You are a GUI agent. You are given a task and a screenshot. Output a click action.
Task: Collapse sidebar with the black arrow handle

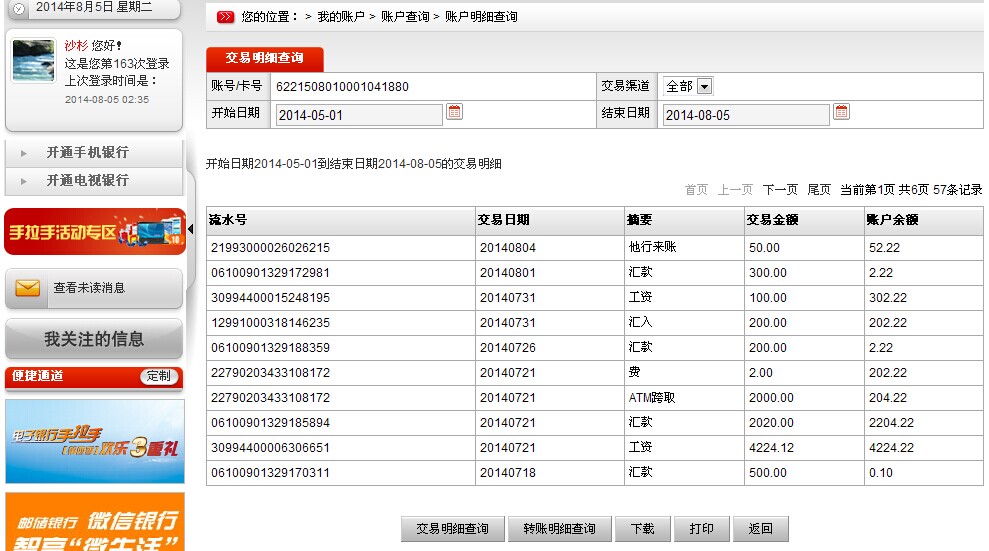pos(191,231)
